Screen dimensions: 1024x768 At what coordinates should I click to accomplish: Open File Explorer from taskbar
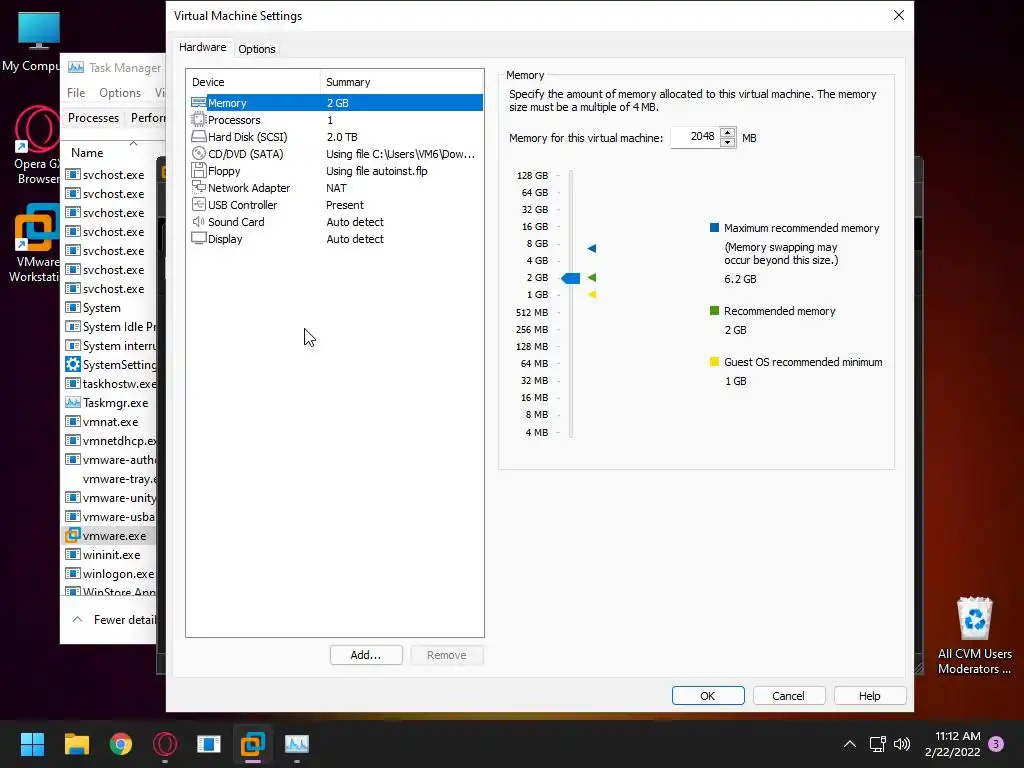click(76, 744)
